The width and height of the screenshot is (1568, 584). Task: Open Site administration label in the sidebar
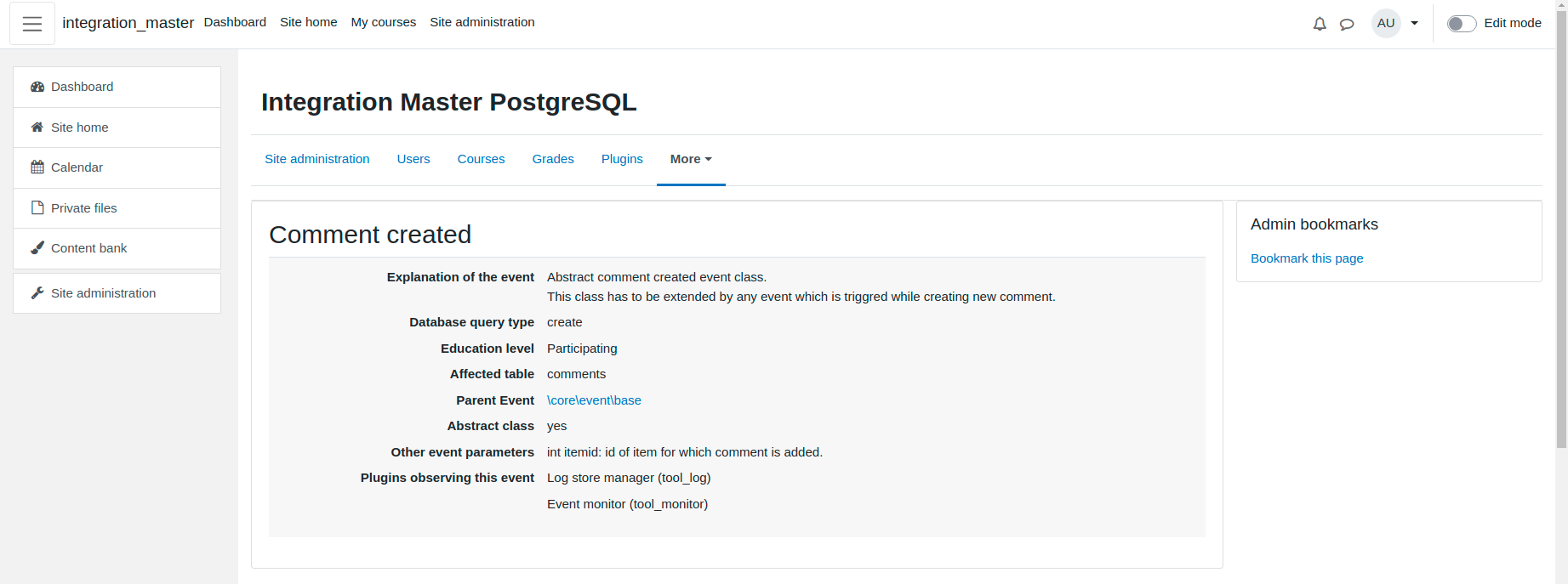tap(104, 293)
